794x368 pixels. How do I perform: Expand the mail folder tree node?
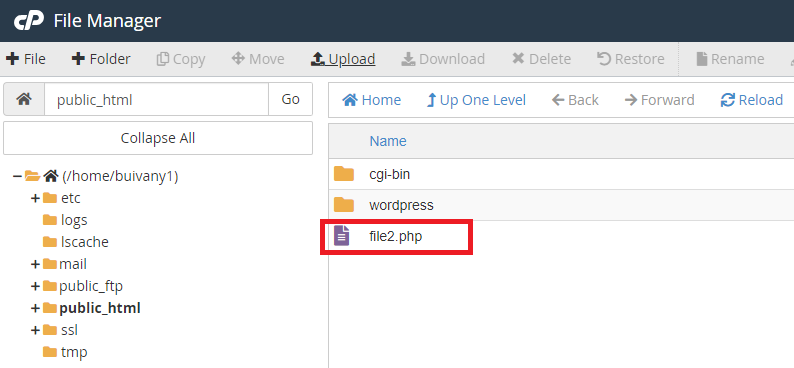pyautogui.click(x=35, y=264)
